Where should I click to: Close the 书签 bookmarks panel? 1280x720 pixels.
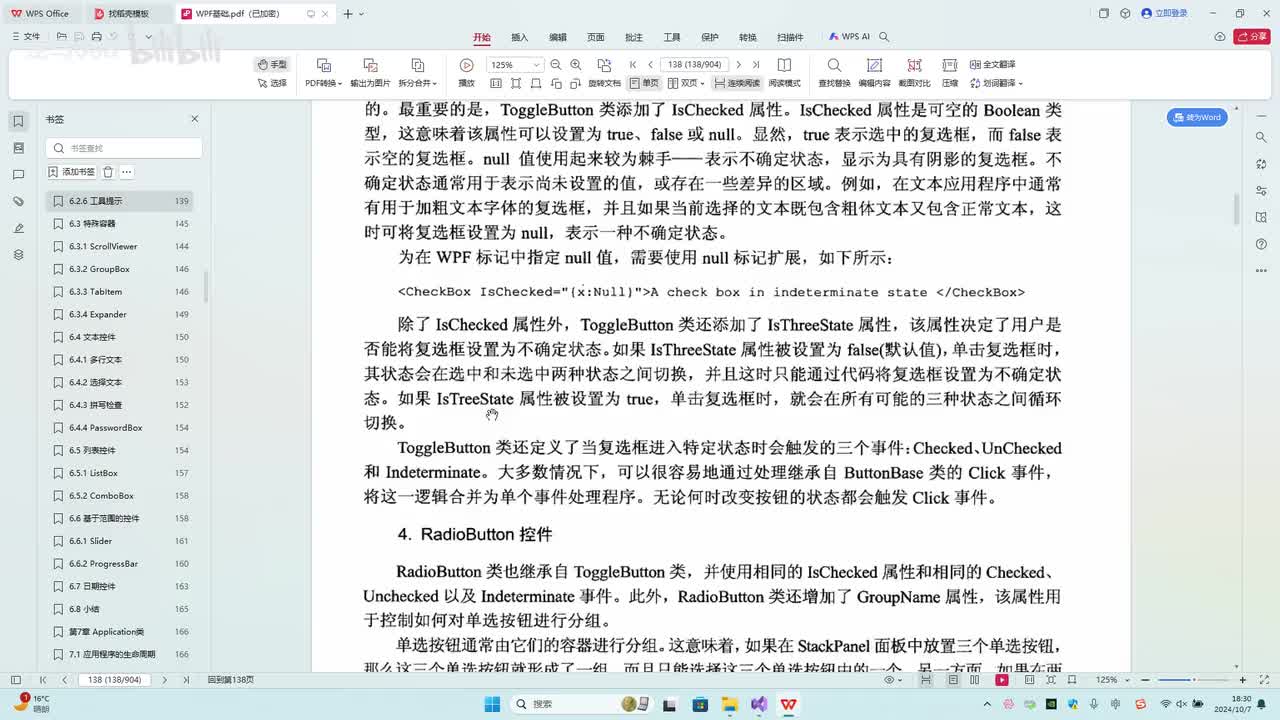click(195, 119)
